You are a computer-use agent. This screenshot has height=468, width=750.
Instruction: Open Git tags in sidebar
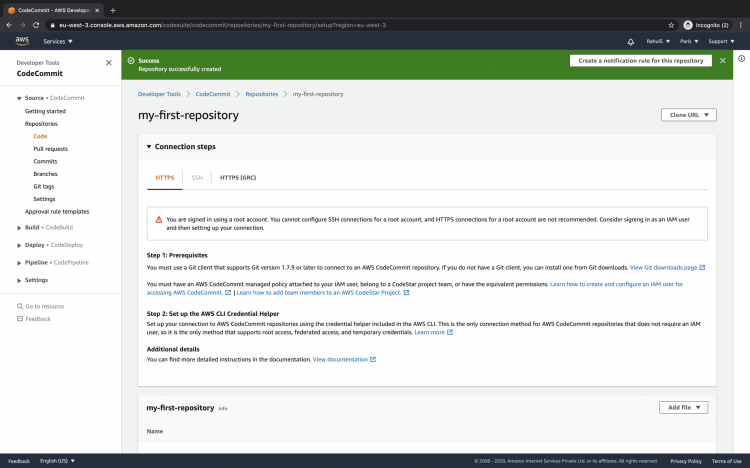click(44, 186)
